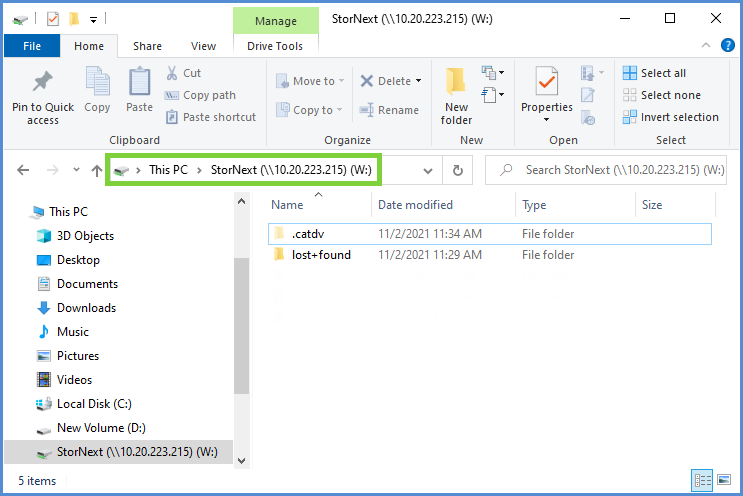Click Copy path in the ribbon

pyautogui.click(x=200, y=95)
